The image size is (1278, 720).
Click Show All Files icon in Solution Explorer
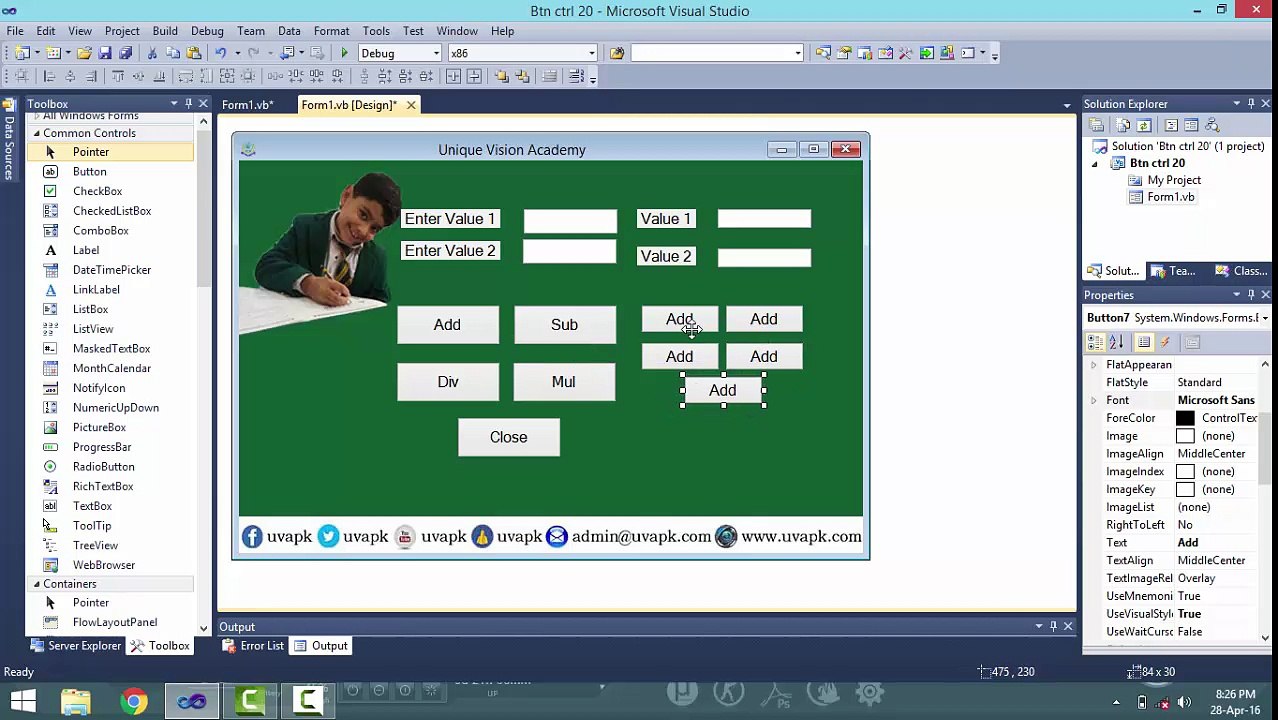(x=1123, y=125)
